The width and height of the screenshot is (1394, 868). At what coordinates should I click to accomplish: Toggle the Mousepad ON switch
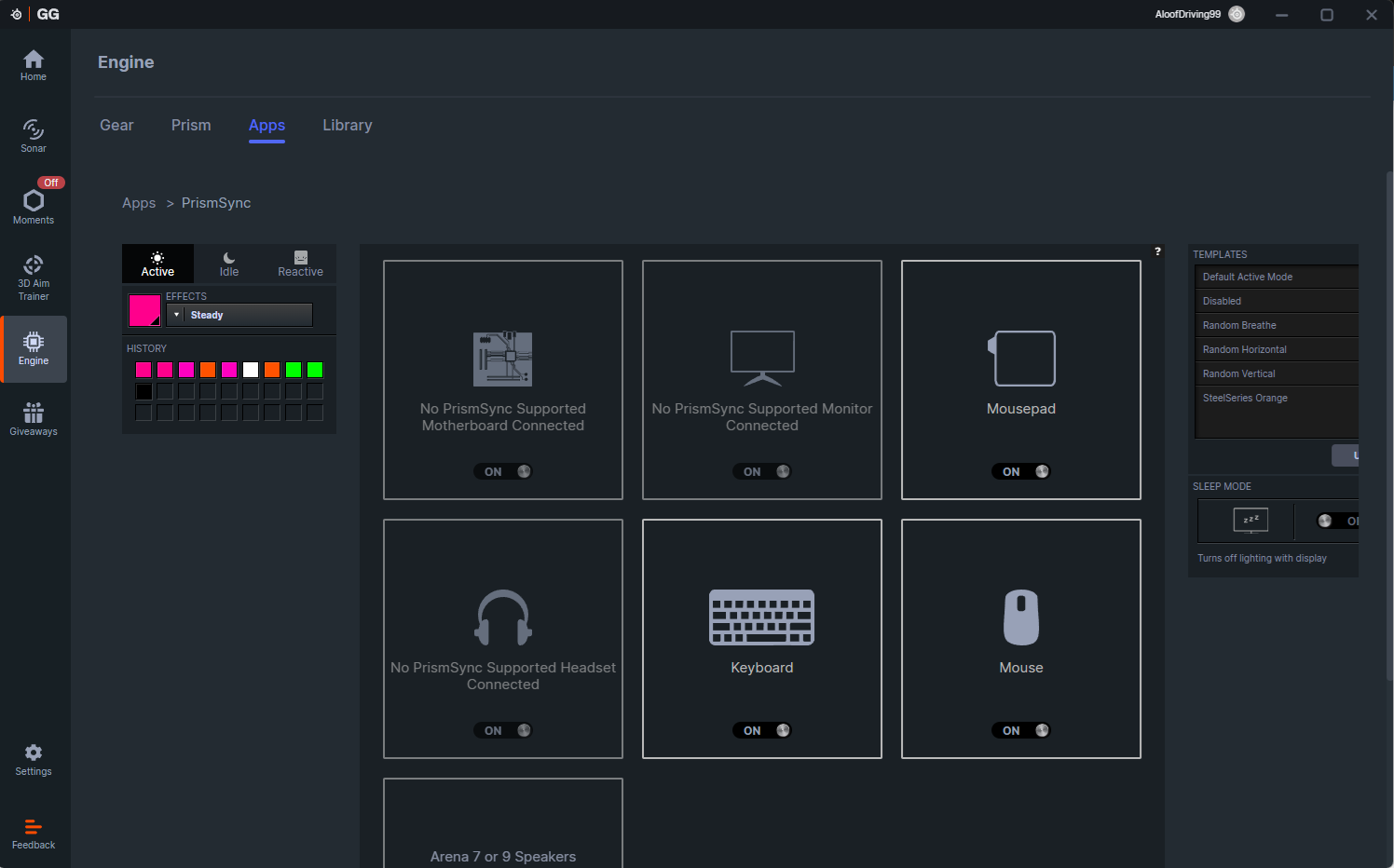[x=1021, y=471]
